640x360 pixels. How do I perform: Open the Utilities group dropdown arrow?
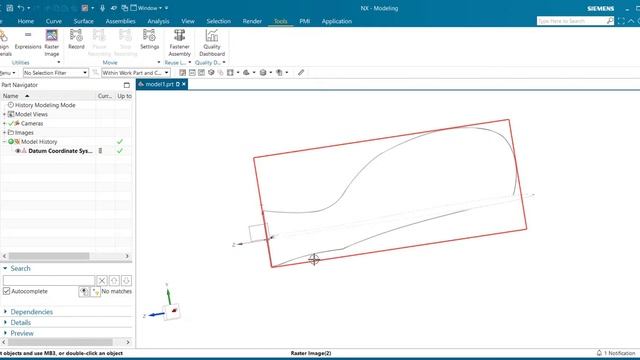tap(59, 62)
